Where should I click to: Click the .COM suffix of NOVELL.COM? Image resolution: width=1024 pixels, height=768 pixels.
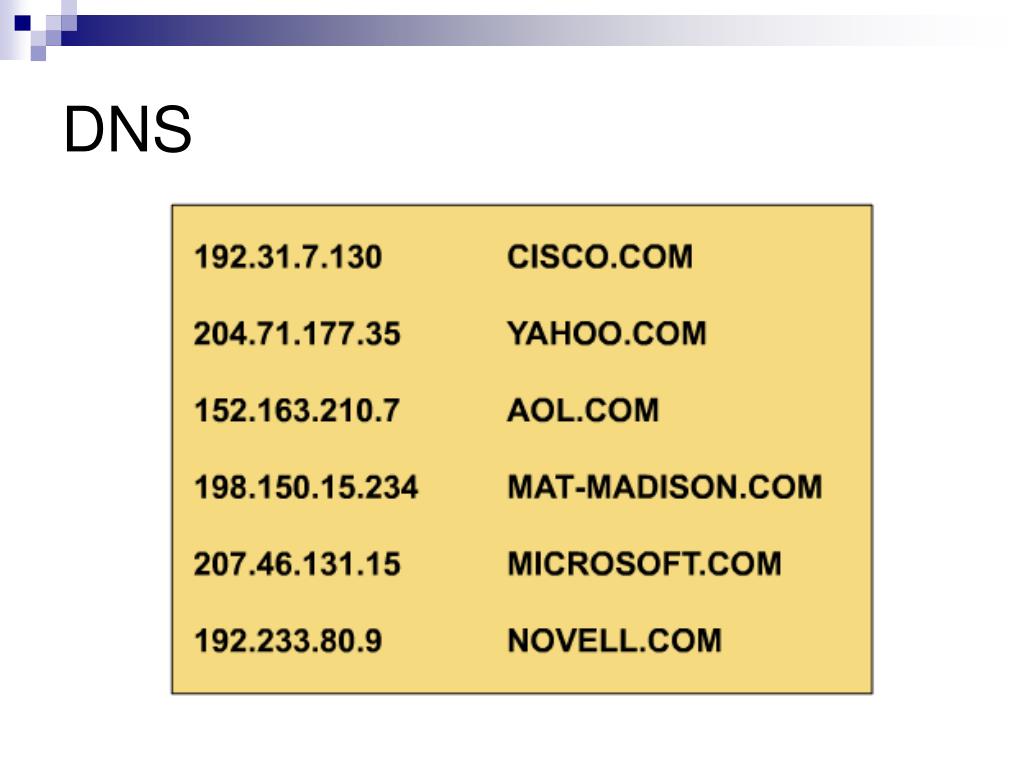pos(679,641)
